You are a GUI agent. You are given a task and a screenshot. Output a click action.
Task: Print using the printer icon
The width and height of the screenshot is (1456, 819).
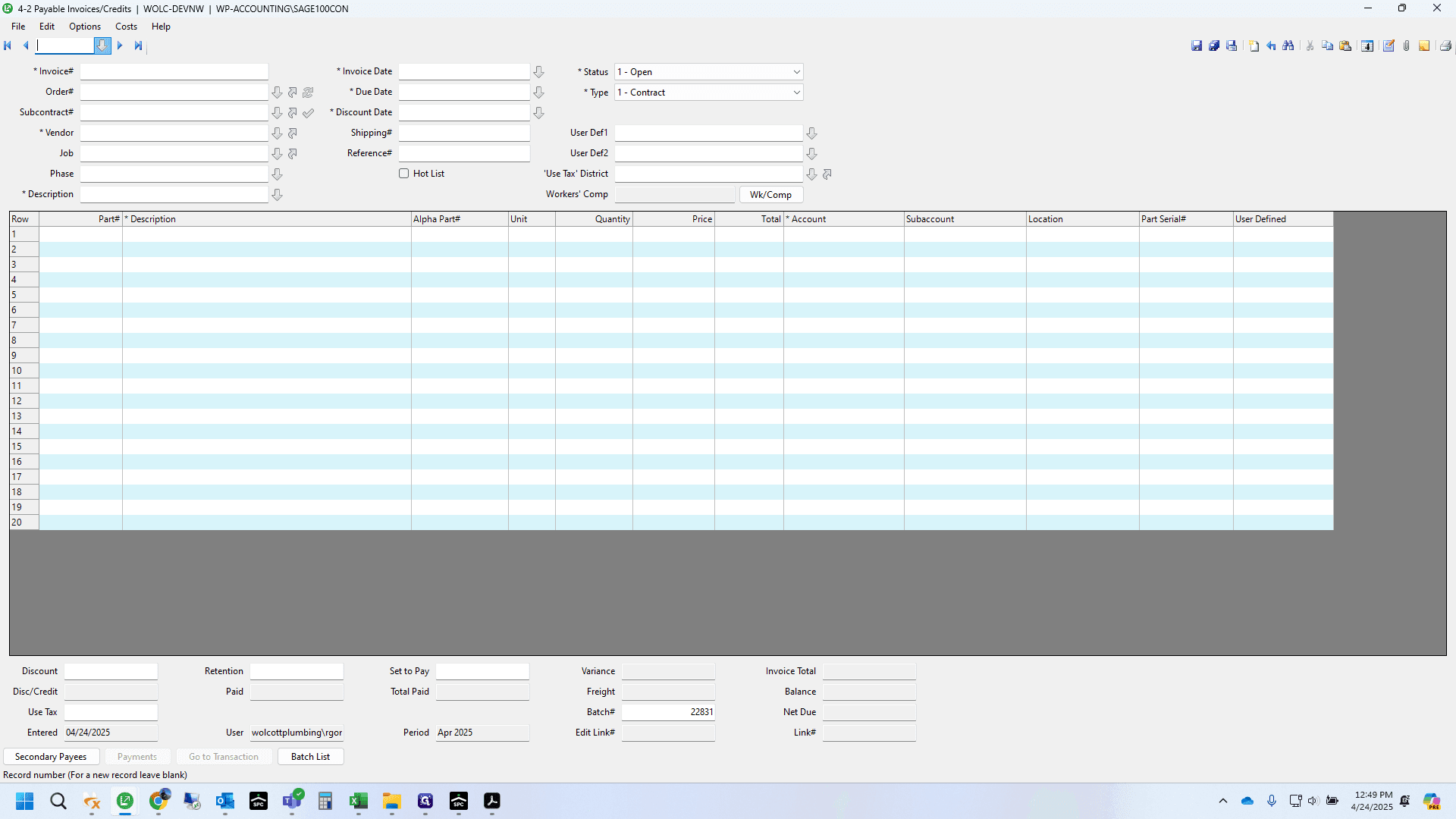[1445, 46]
